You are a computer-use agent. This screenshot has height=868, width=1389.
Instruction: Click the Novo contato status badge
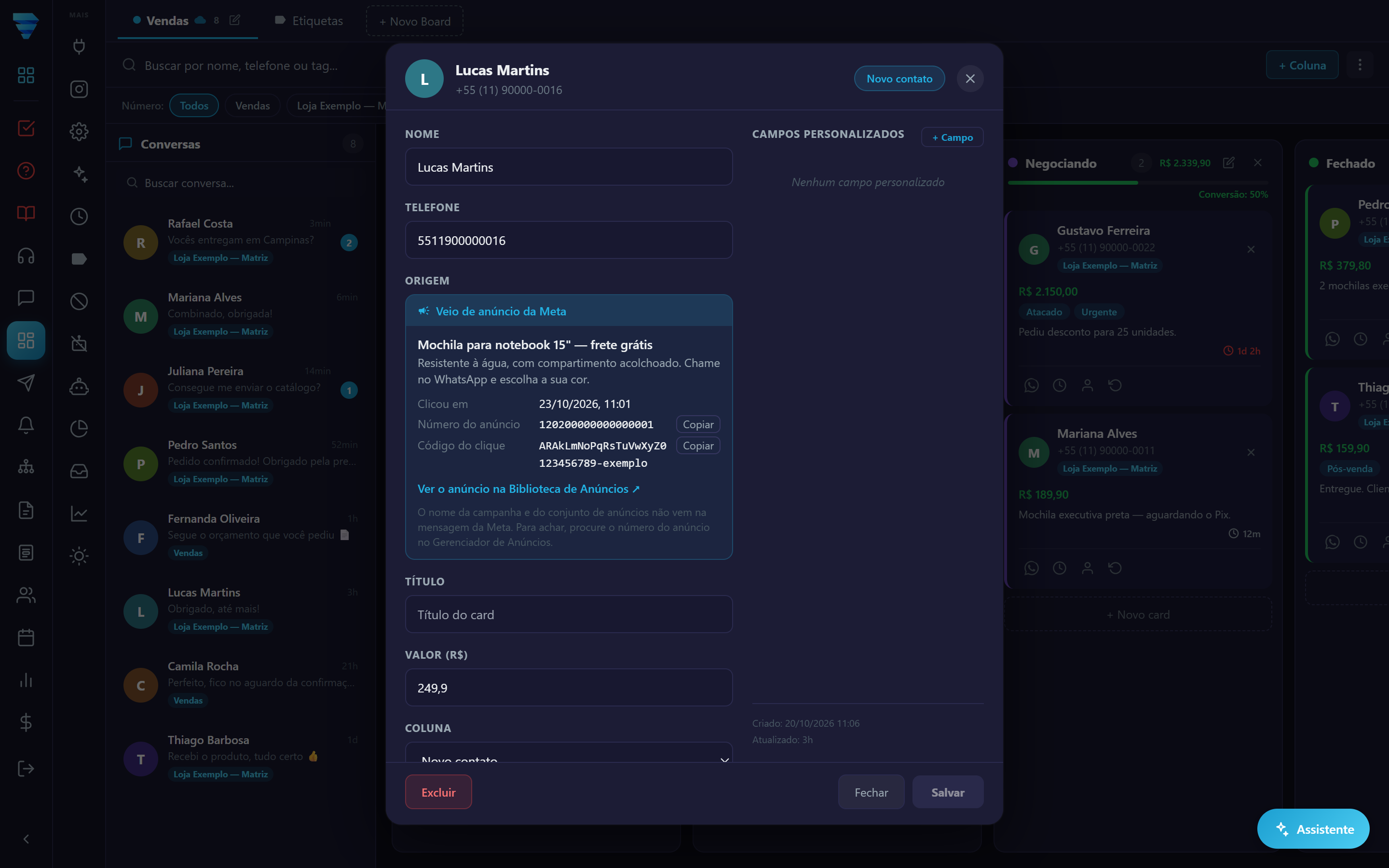(x=899, y=79)
